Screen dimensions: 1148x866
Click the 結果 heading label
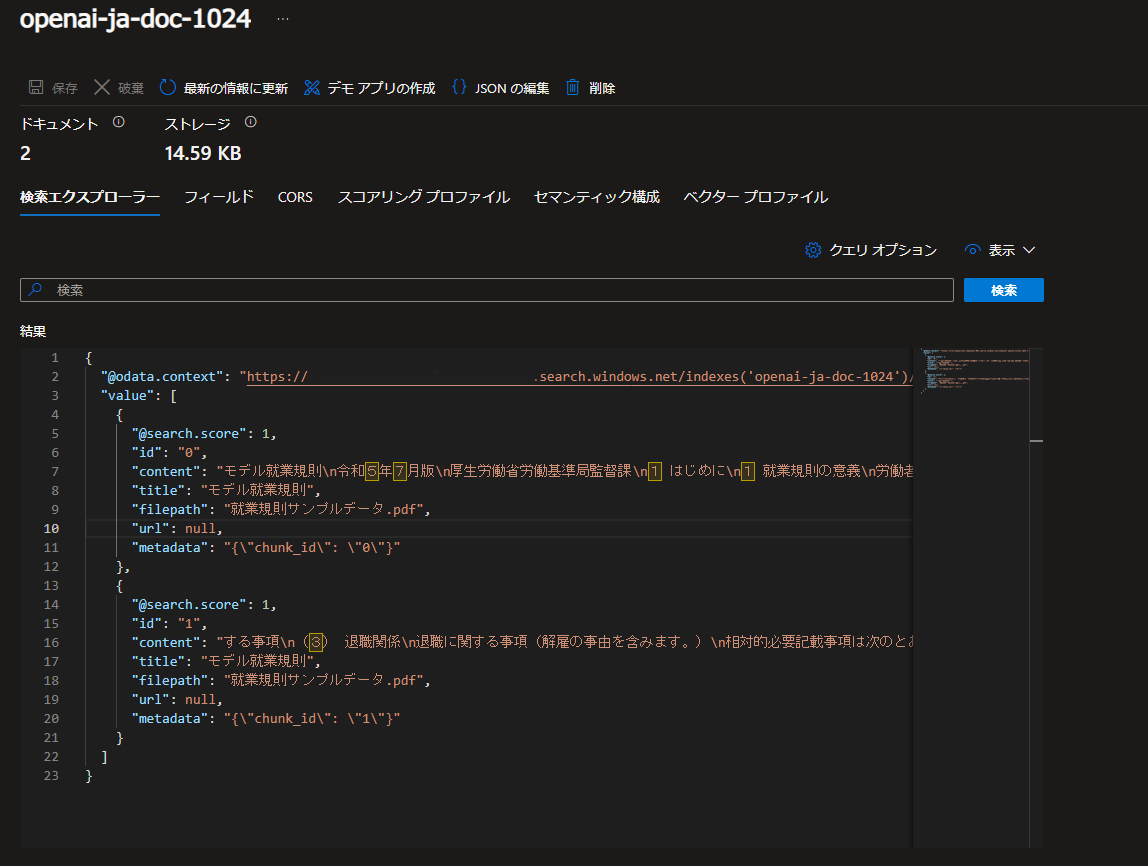[x=33, y=331]
